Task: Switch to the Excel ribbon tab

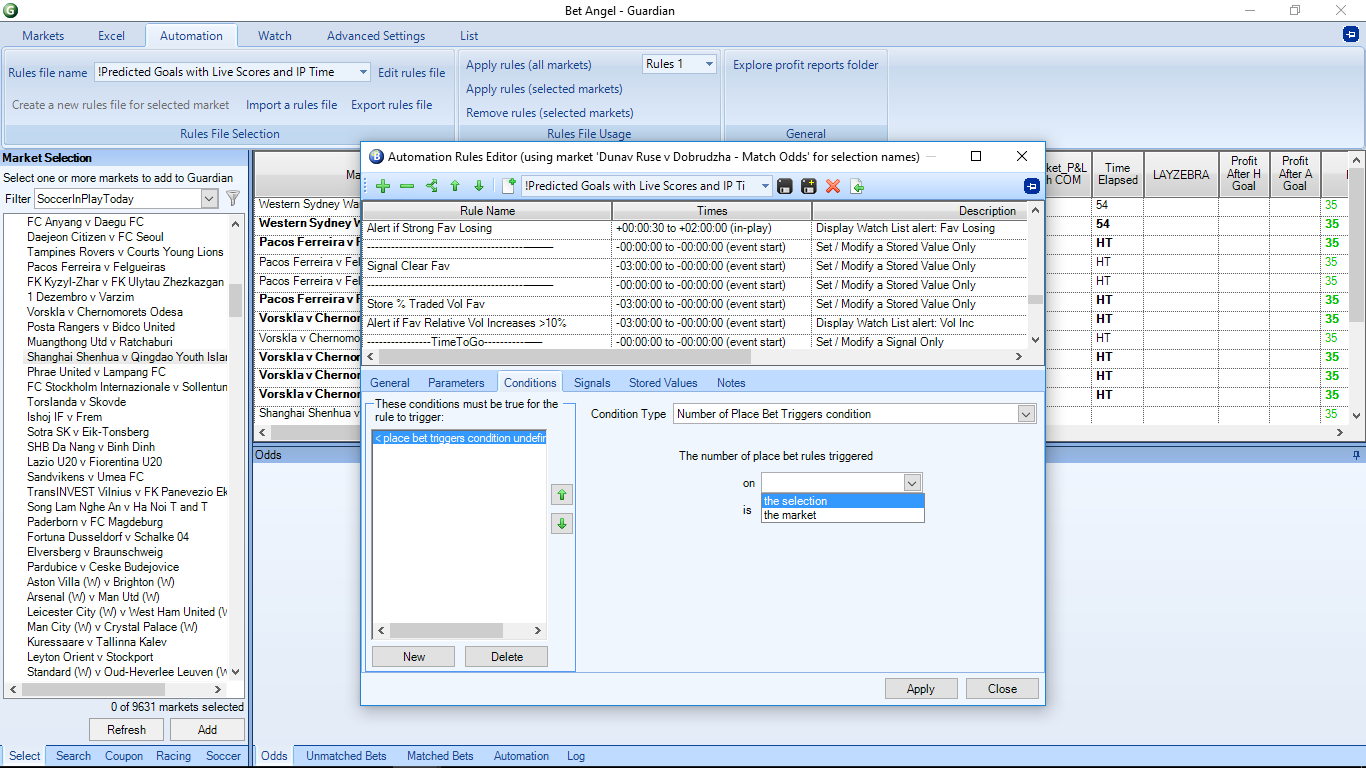Action: tap(112, 36)
